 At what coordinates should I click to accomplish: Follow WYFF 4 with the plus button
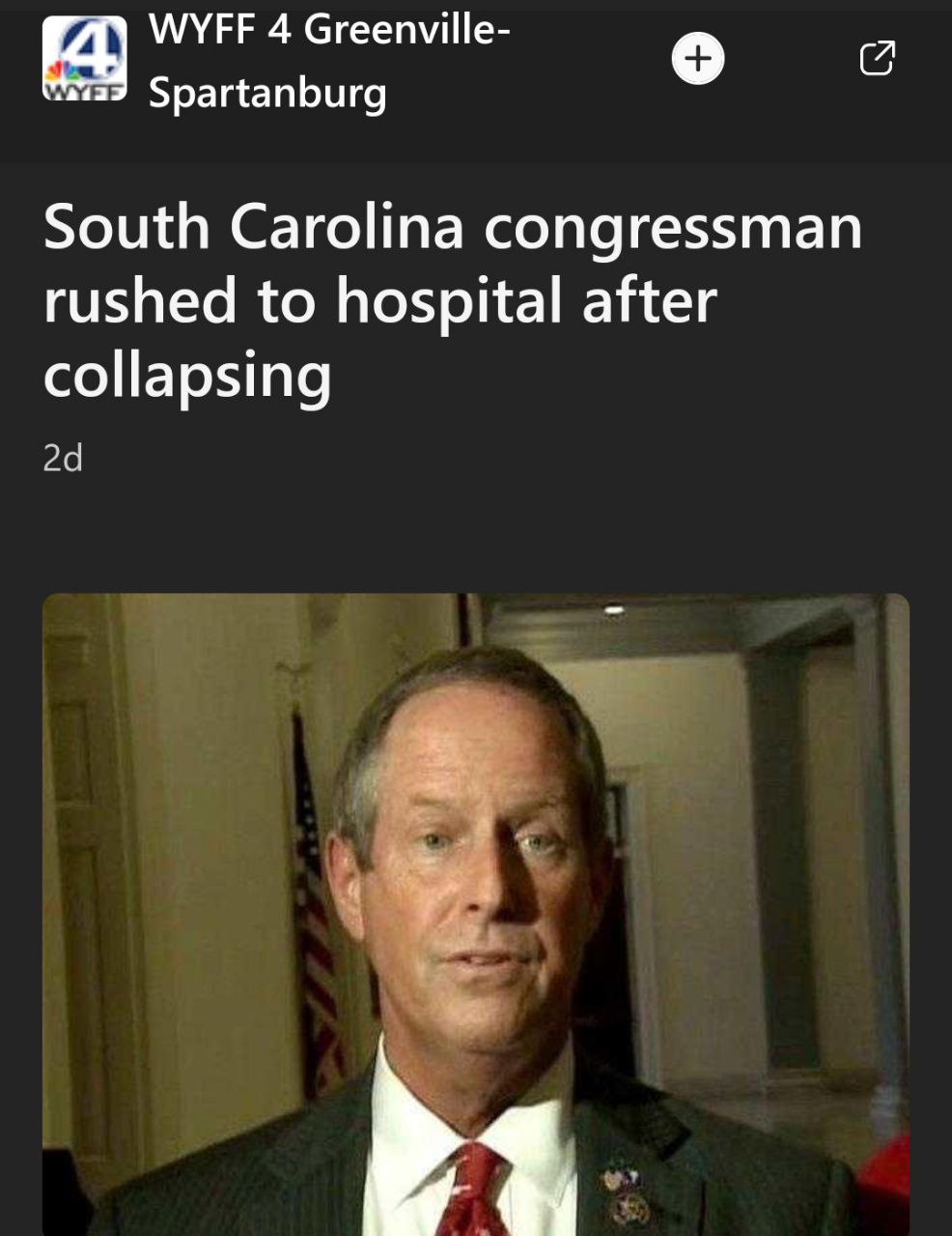[698, 59]
